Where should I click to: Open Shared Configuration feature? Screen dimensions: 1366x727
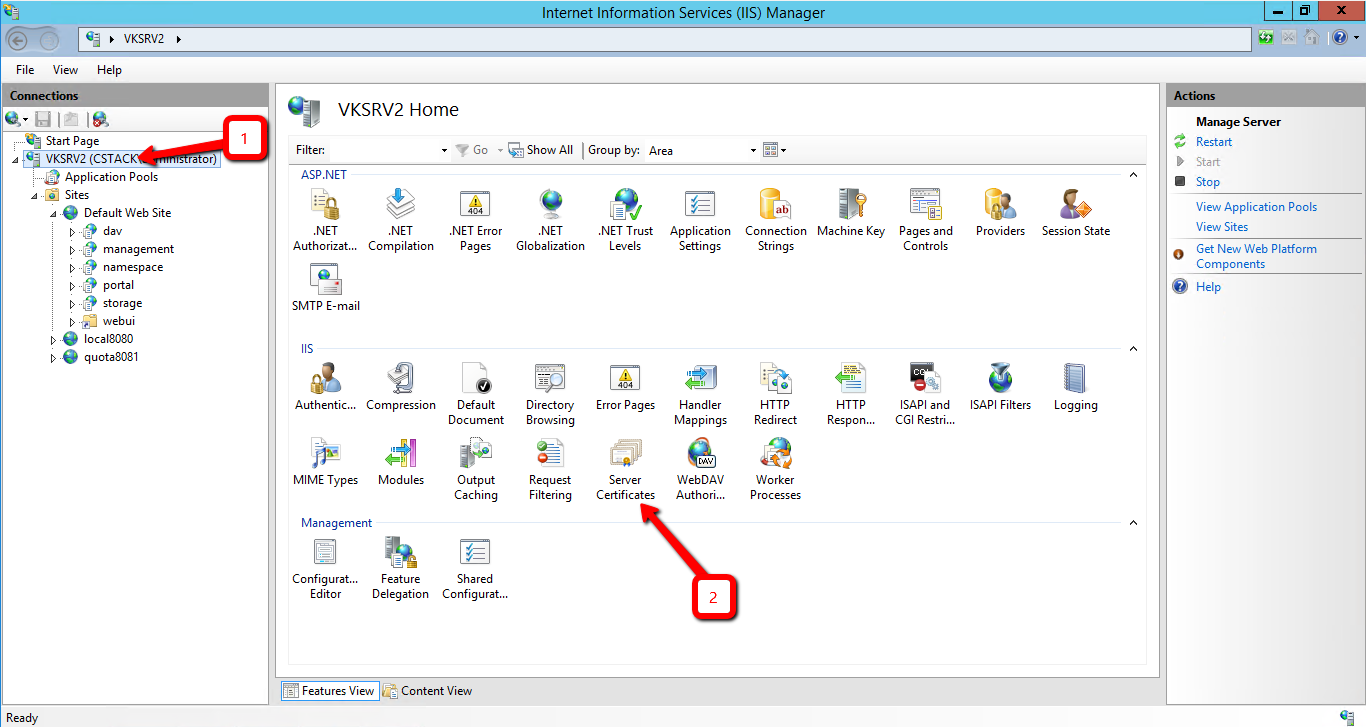click(x=475, y=568)
